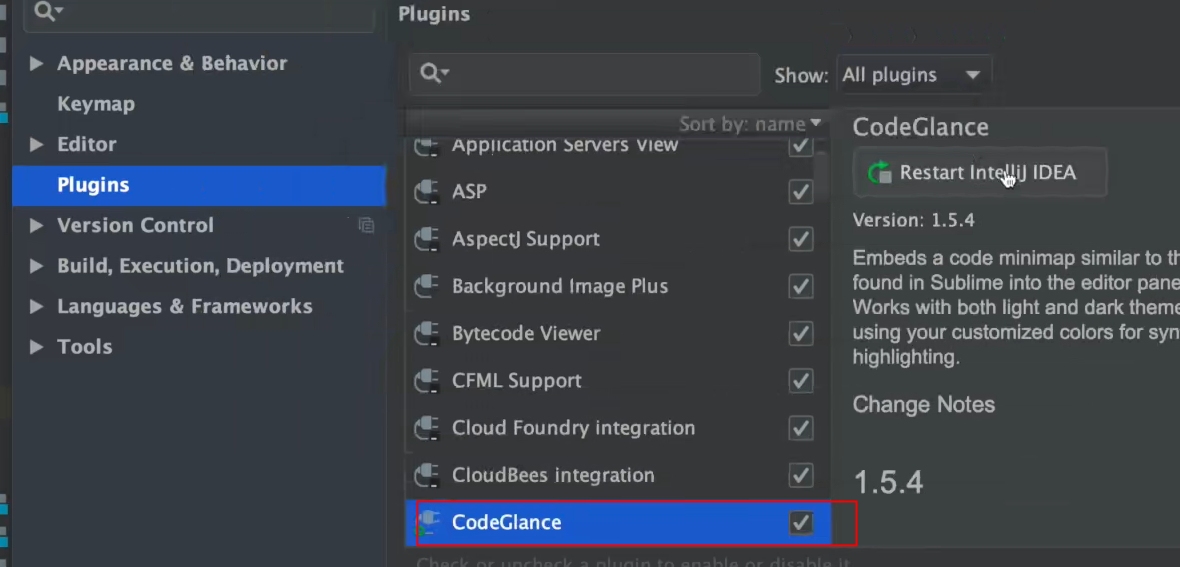Uncheck the Application Servers View checkbox

coord(800,145)
